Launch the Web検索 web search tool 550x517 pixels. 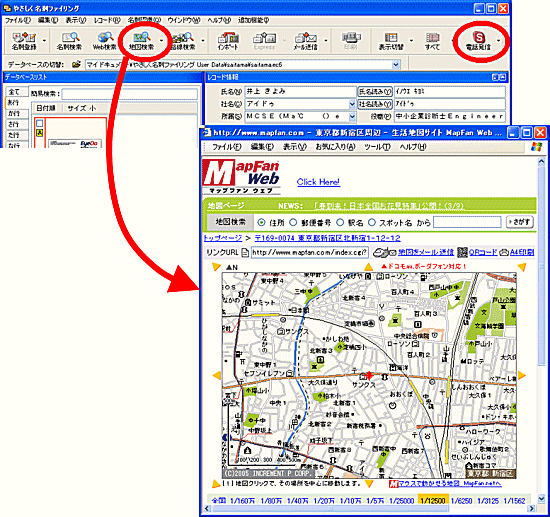pos(104,41)
